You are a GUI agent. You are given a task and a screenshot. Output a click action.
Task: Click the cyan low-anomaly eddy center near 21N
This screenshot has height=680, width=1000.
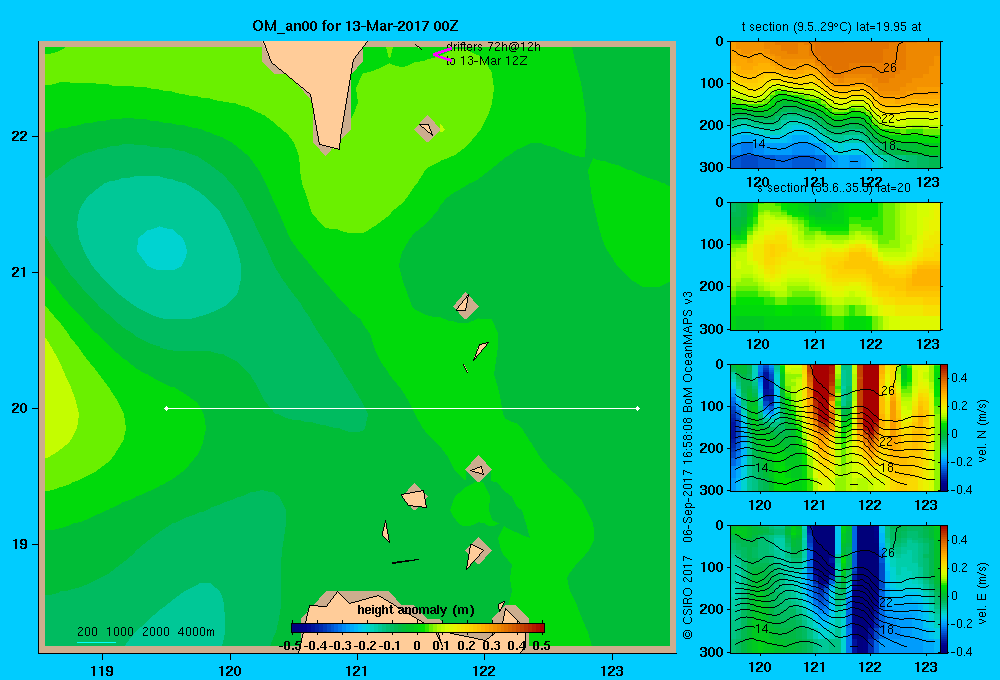(x=162, y=248)
